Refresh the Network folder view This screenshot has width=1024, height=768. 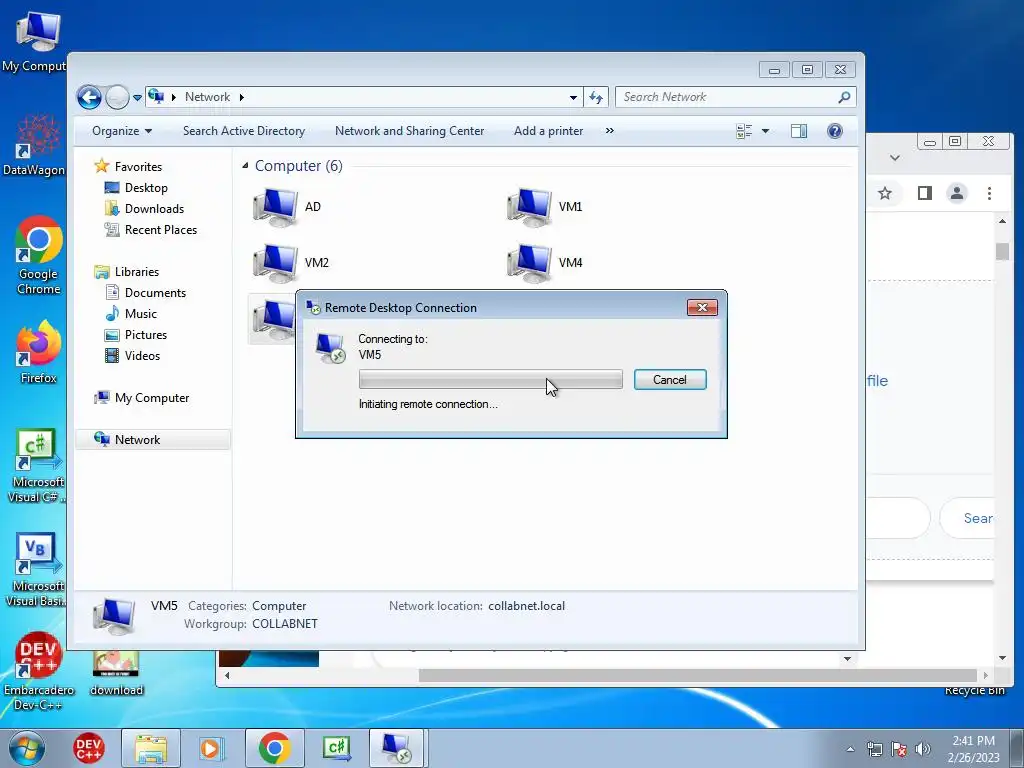point(596,97)
